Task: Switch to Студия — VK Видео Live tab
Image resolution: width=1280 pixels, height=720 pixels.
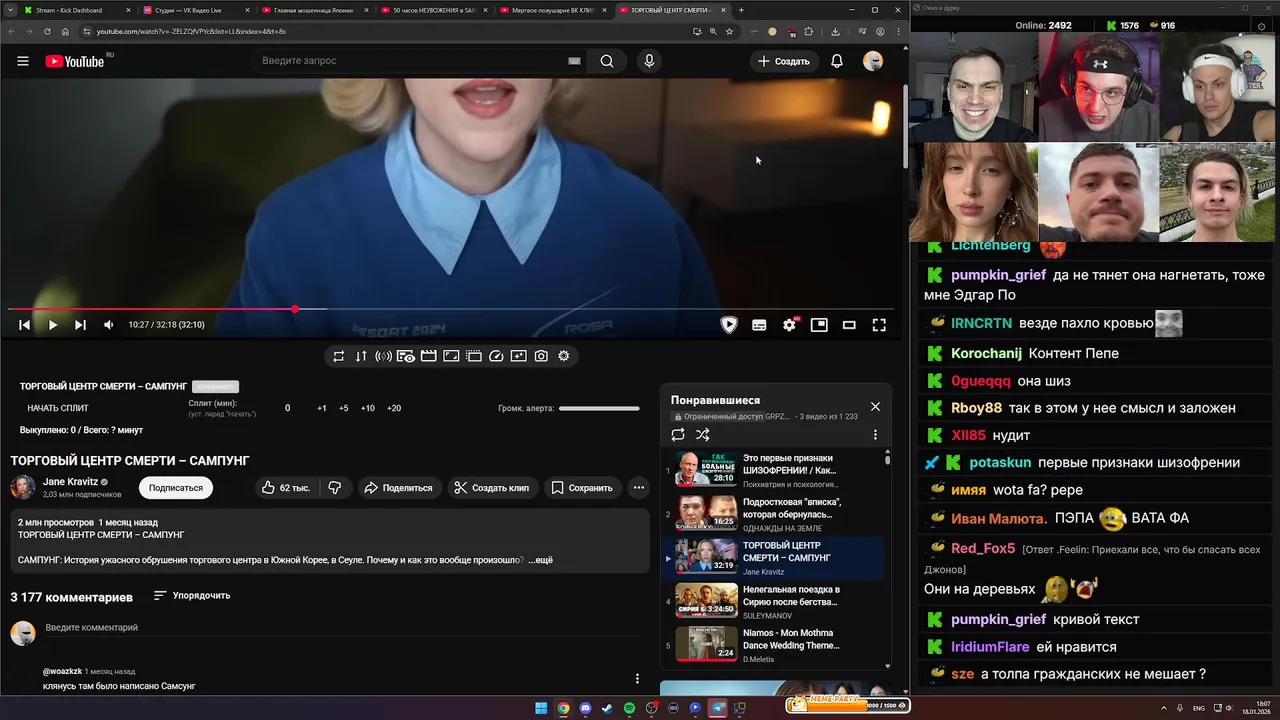Action: tap(195, 10)
